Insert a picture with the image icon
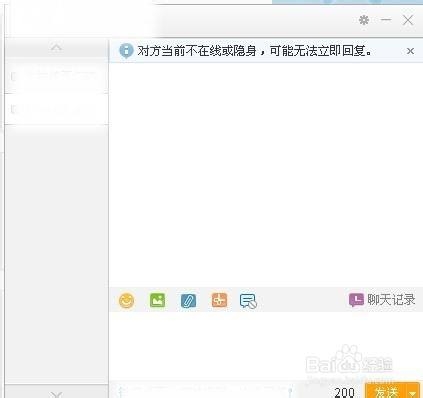This screenshot has width=423, height=398. (157, 300)
